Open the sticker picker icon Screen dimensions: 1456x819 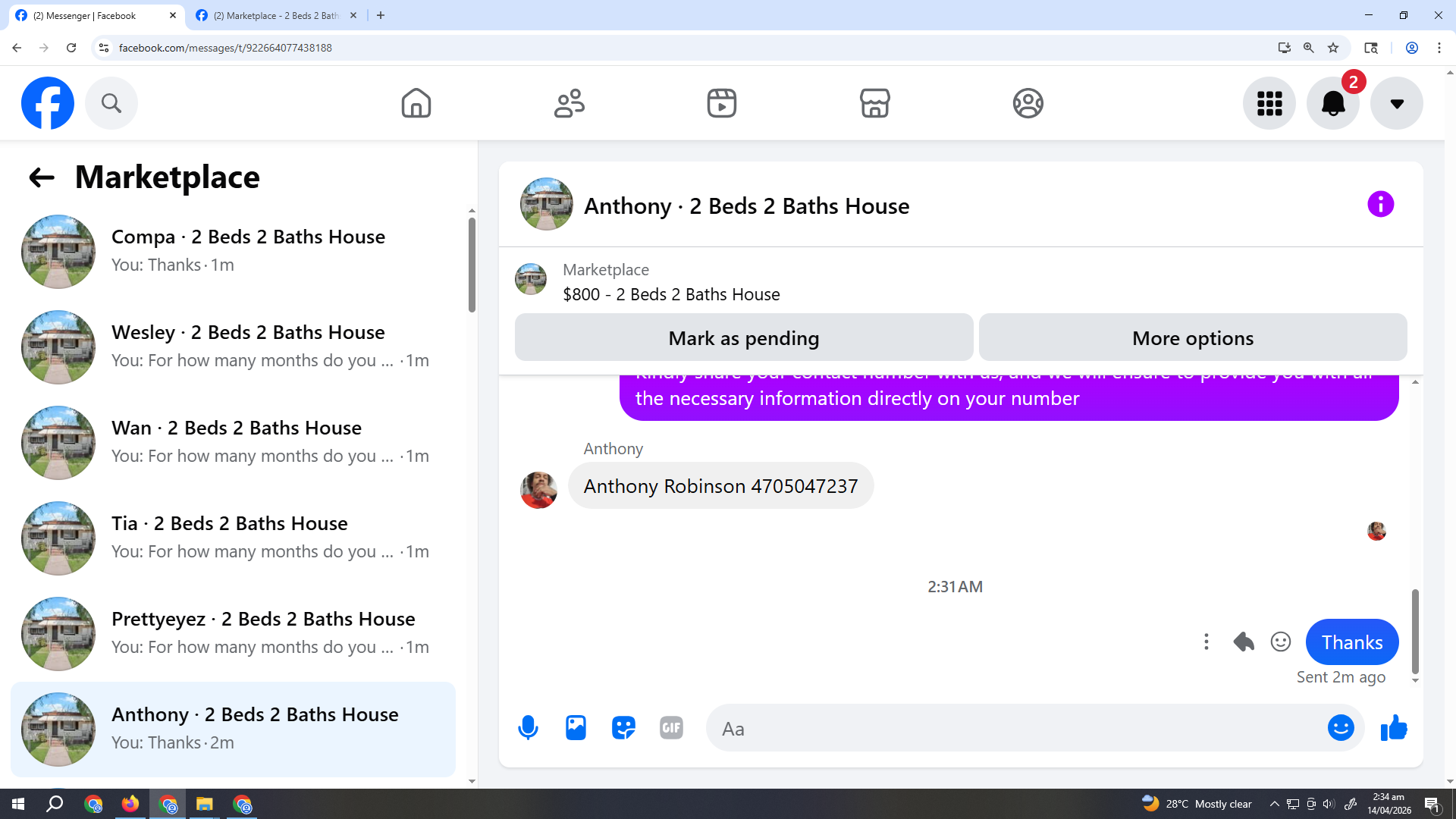click(623, 728)
